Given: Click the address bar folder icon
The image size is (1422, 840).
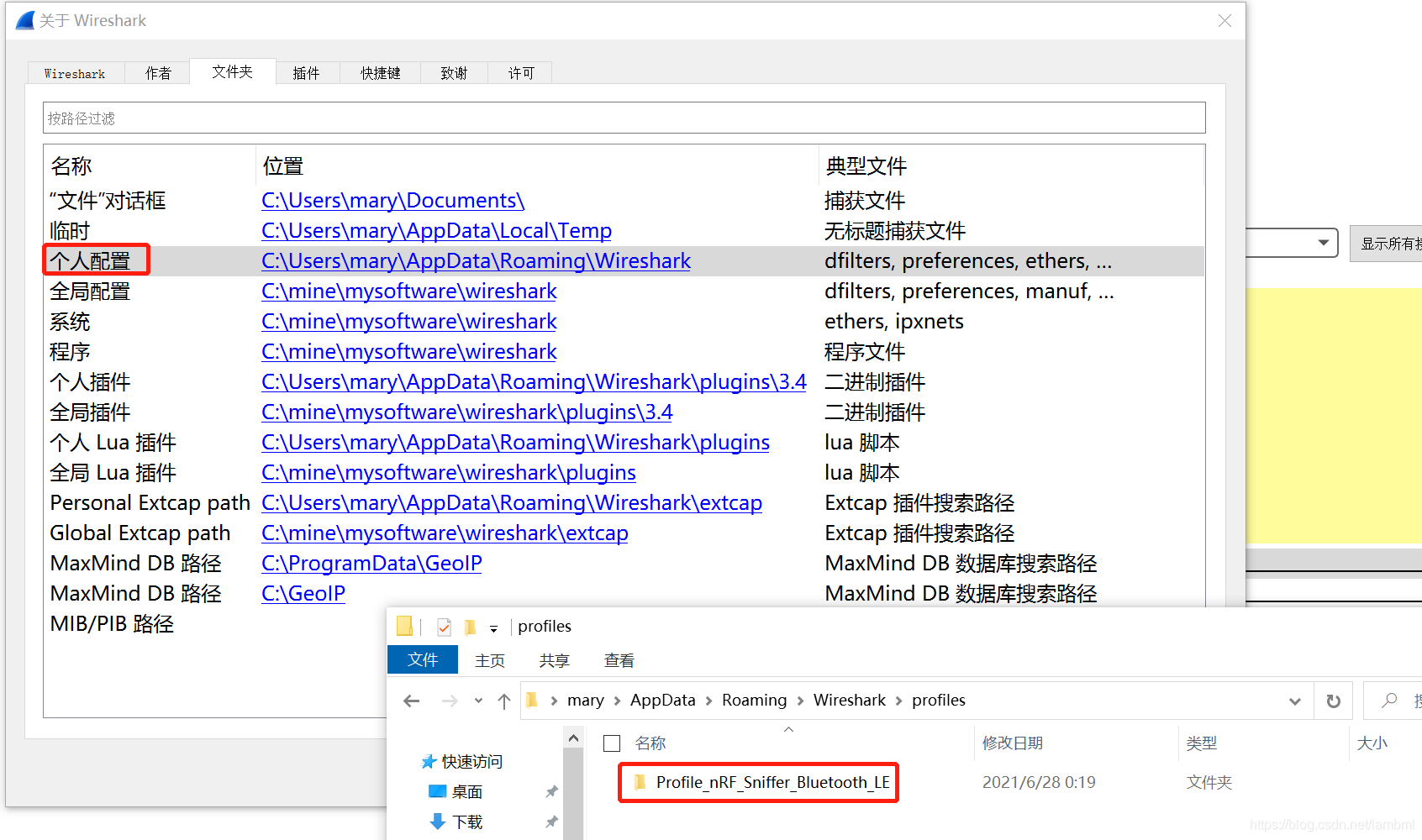Looking at the screenshot, I should click(x=532, y=700).
